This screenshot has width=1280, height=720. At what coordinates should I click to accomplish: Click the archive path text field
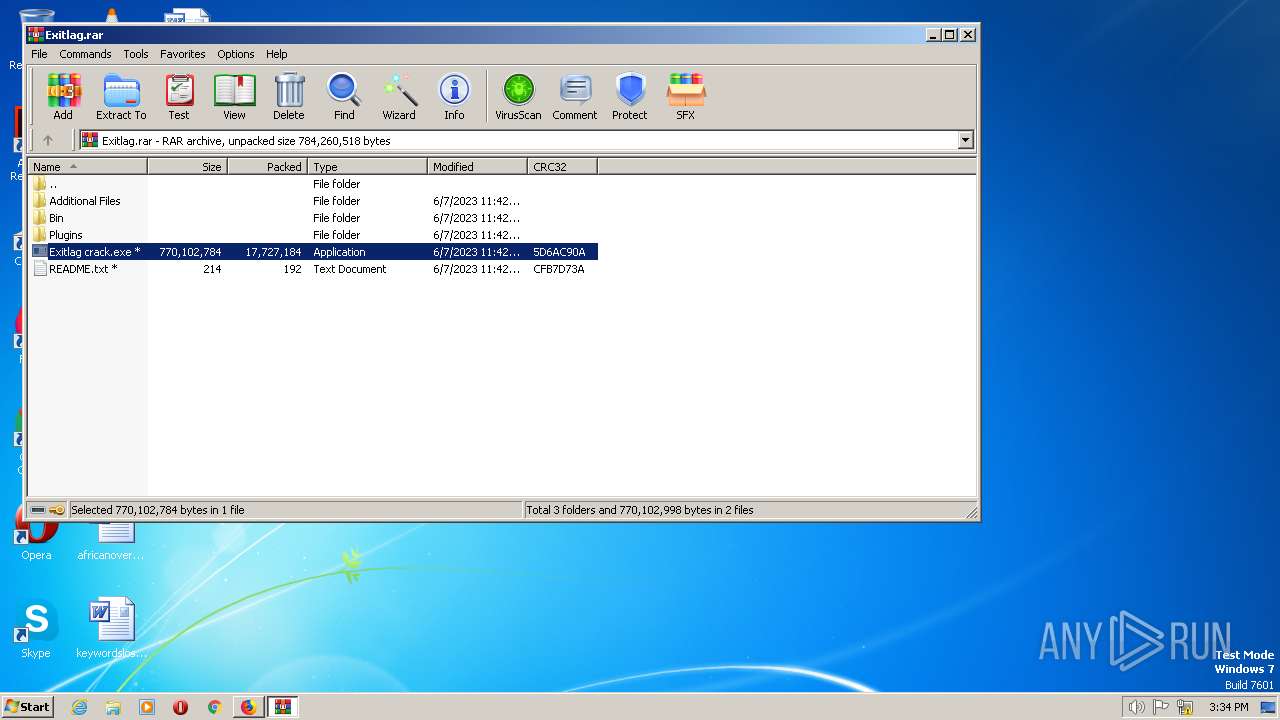(518, 141)
